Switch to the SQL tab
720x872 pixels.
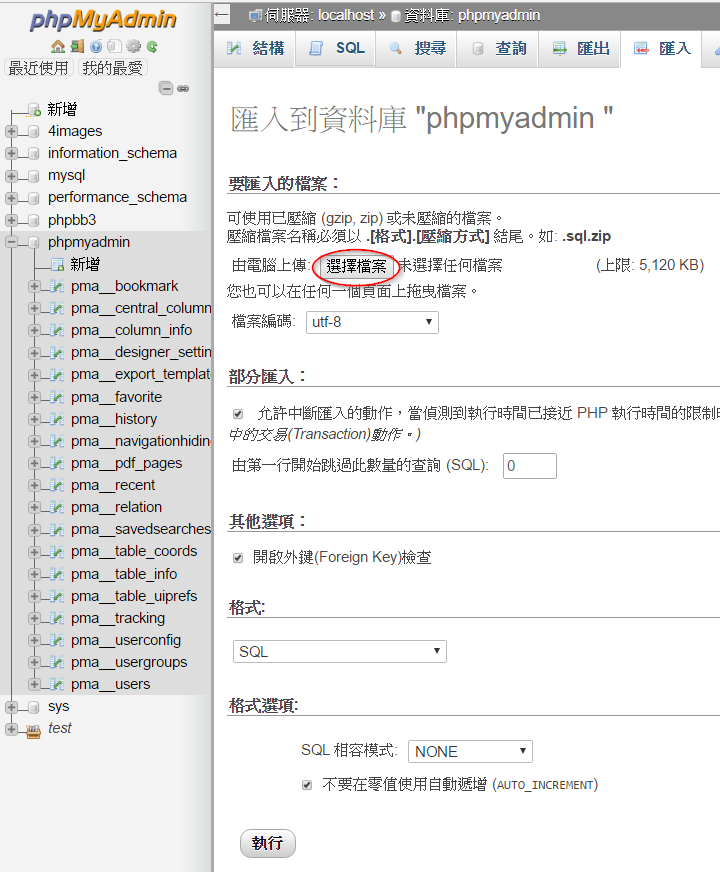[337, 48]
